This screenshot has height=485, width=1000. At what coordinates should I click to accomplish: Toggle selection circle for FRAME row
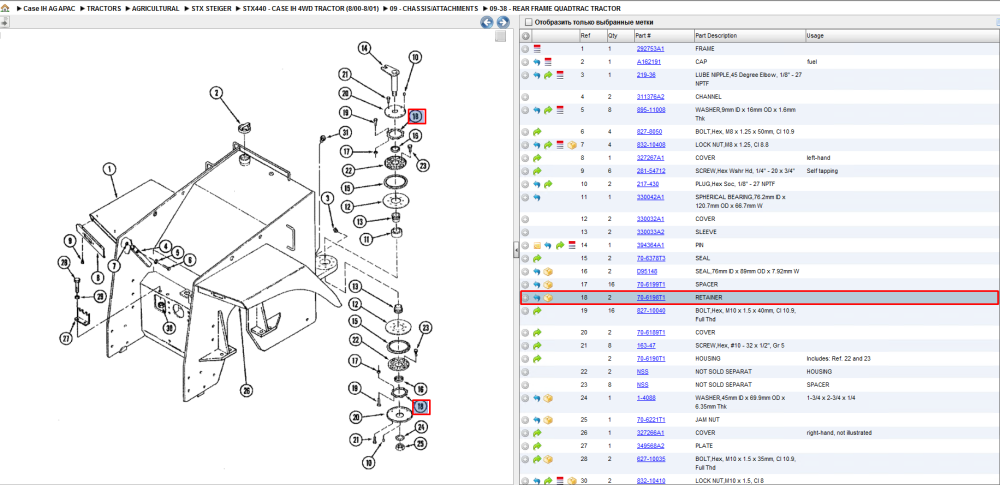pos(526,48)
